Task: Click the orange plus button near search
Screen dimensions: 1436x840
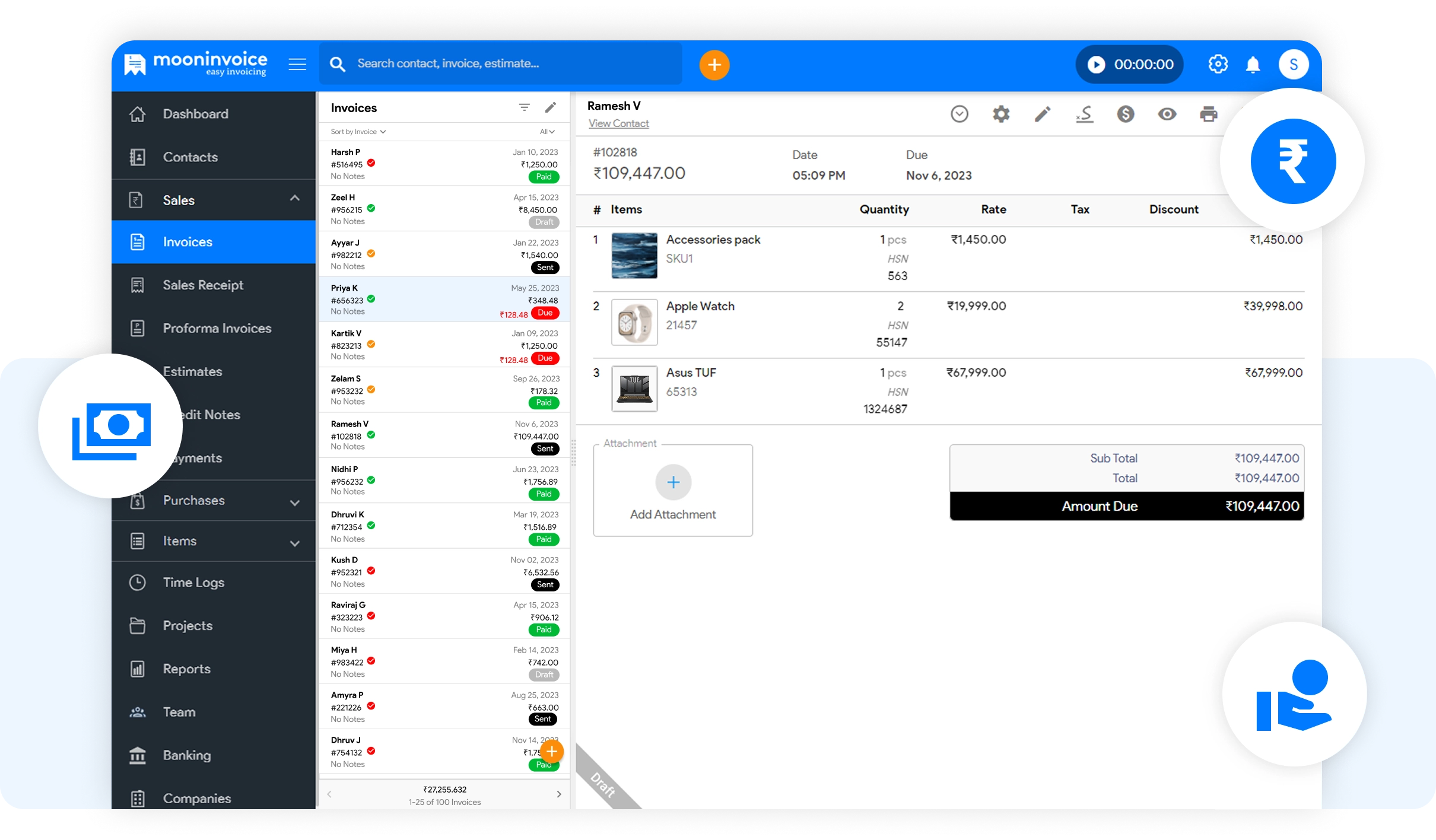Action: [714, 65]
